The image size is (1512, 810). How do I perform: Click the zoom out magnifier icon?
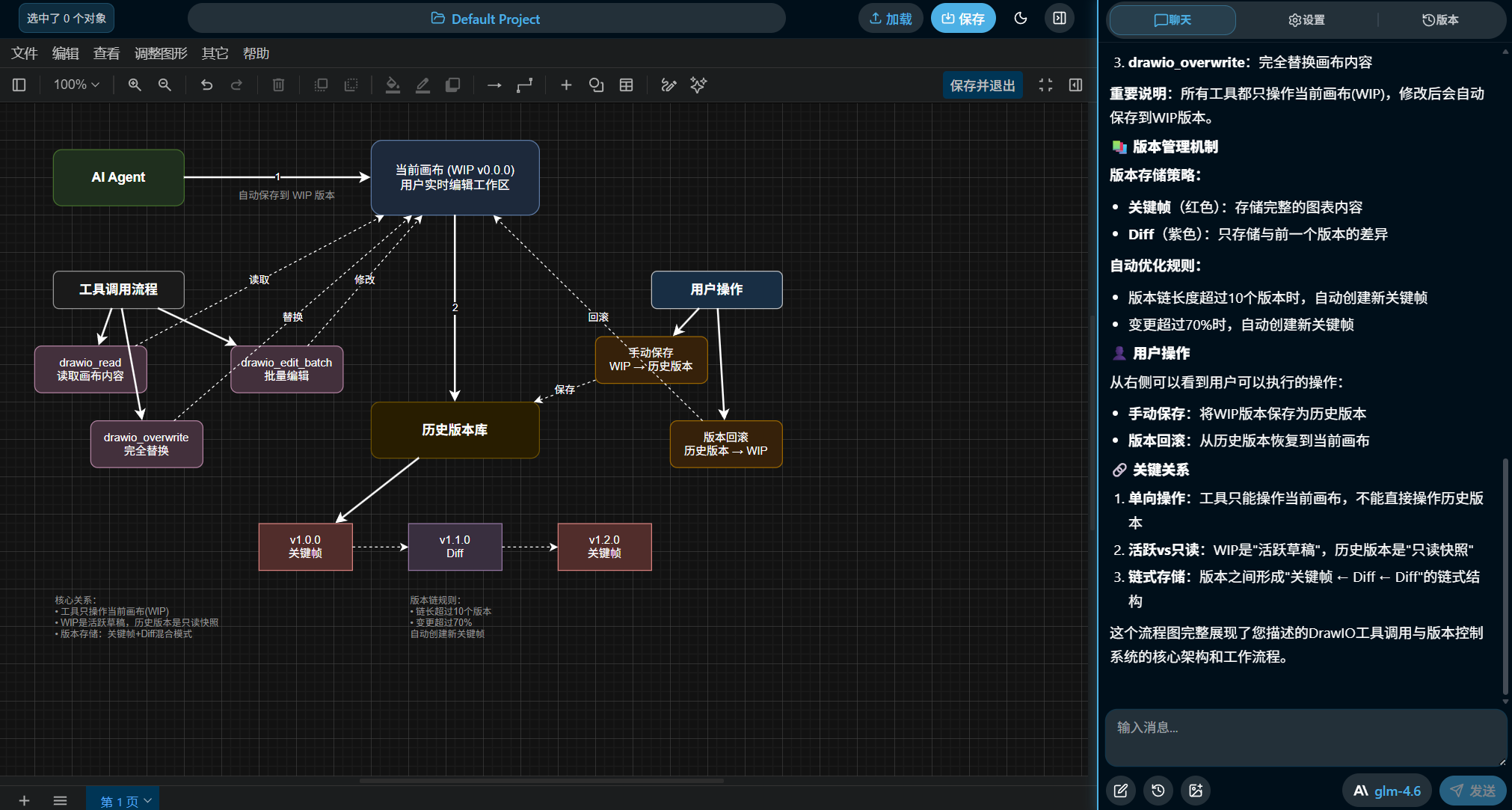coord(165,85)
